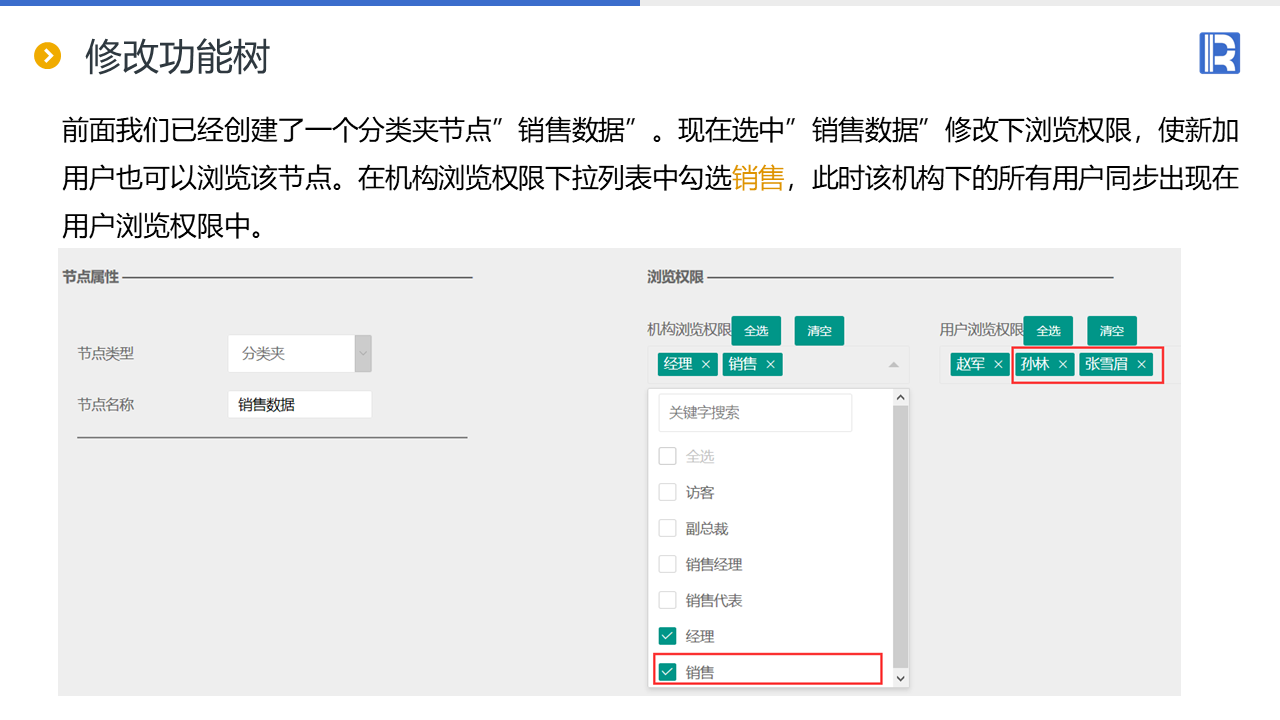Click 全选 button for 用户浏览权限
1280x720 pixels.
click(x=1048, y=331)
